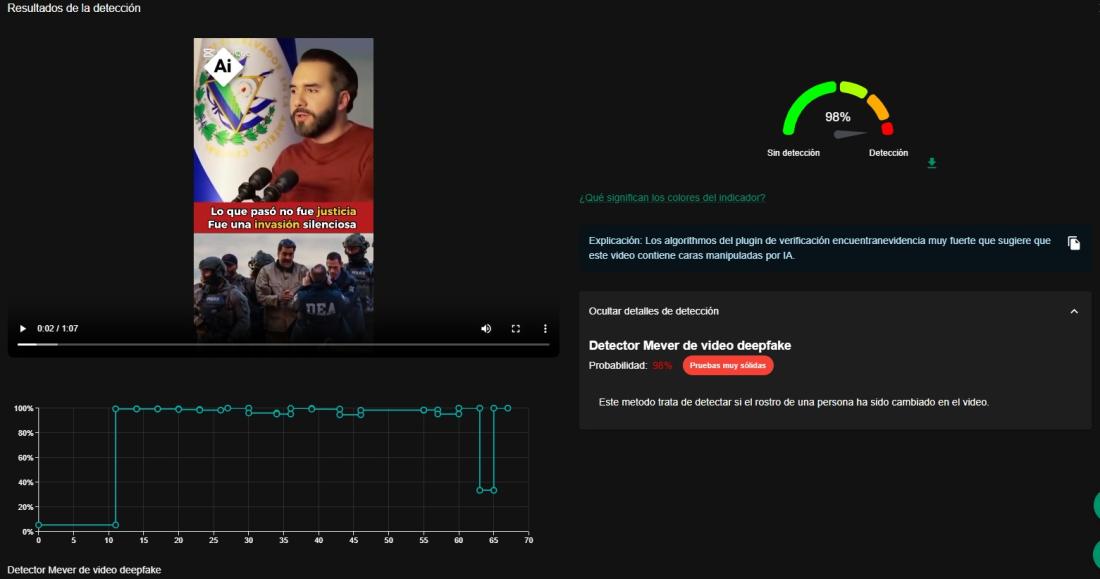
Task: Click the lower green floating button at right edge
Action: coord(1096,553)
